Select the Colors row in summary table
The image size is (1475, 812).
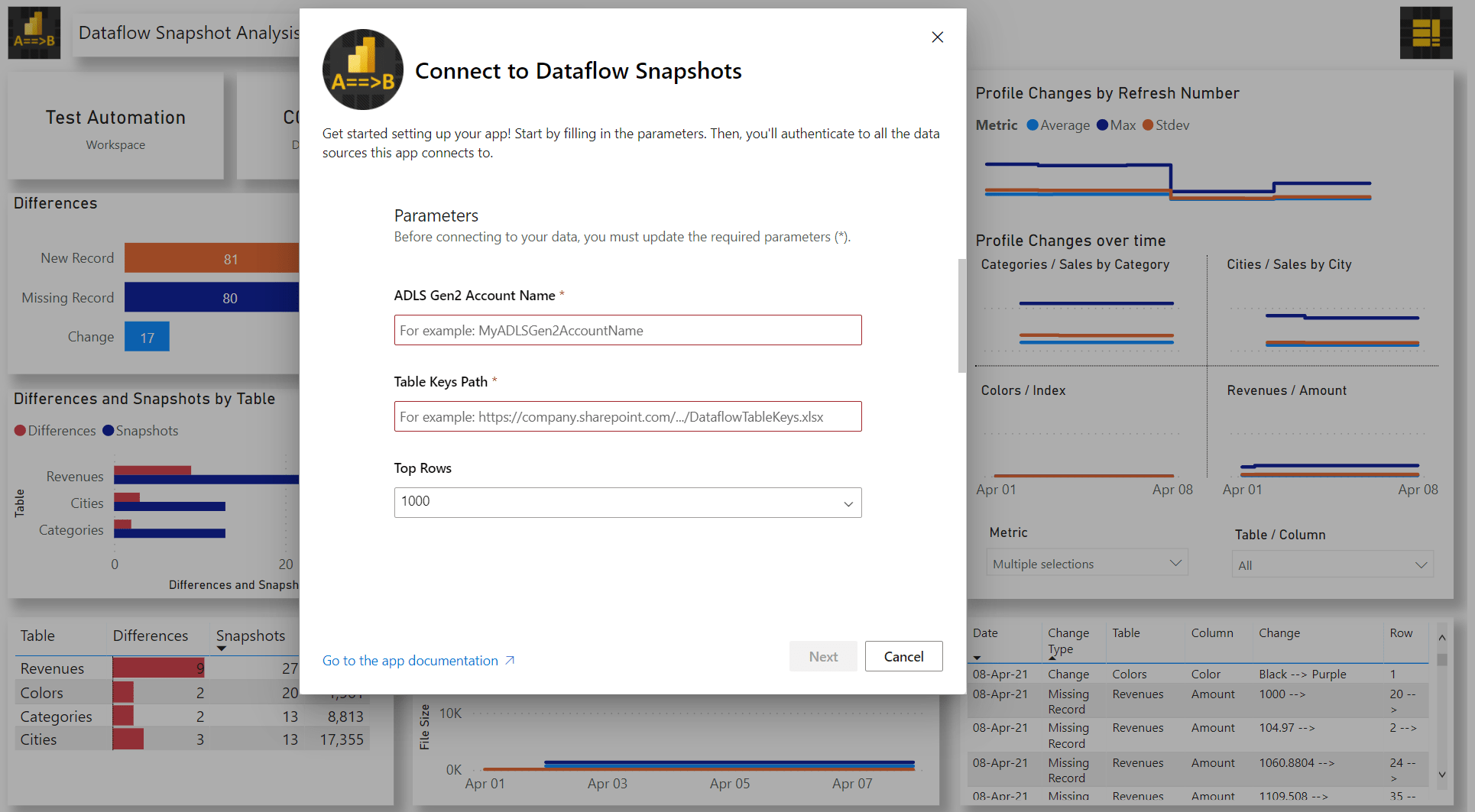191,693
